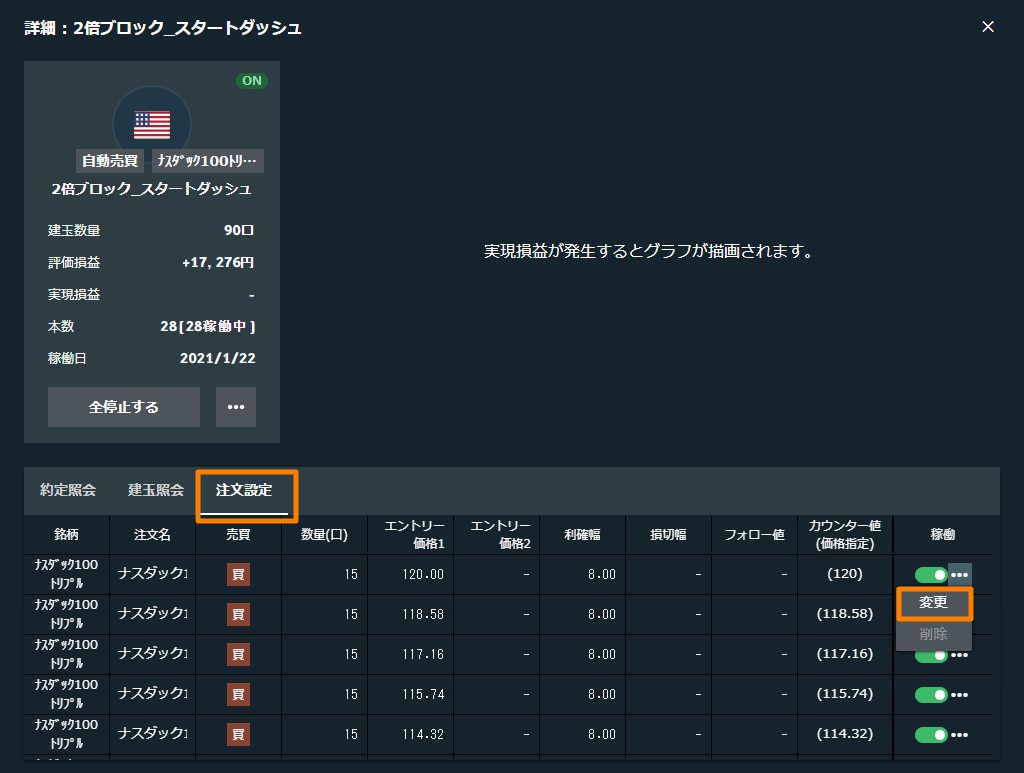Image resolution: width=1024 pixels, height=773 pixels.
Task: Click the 稼働 column header
Action: [942, 534]
